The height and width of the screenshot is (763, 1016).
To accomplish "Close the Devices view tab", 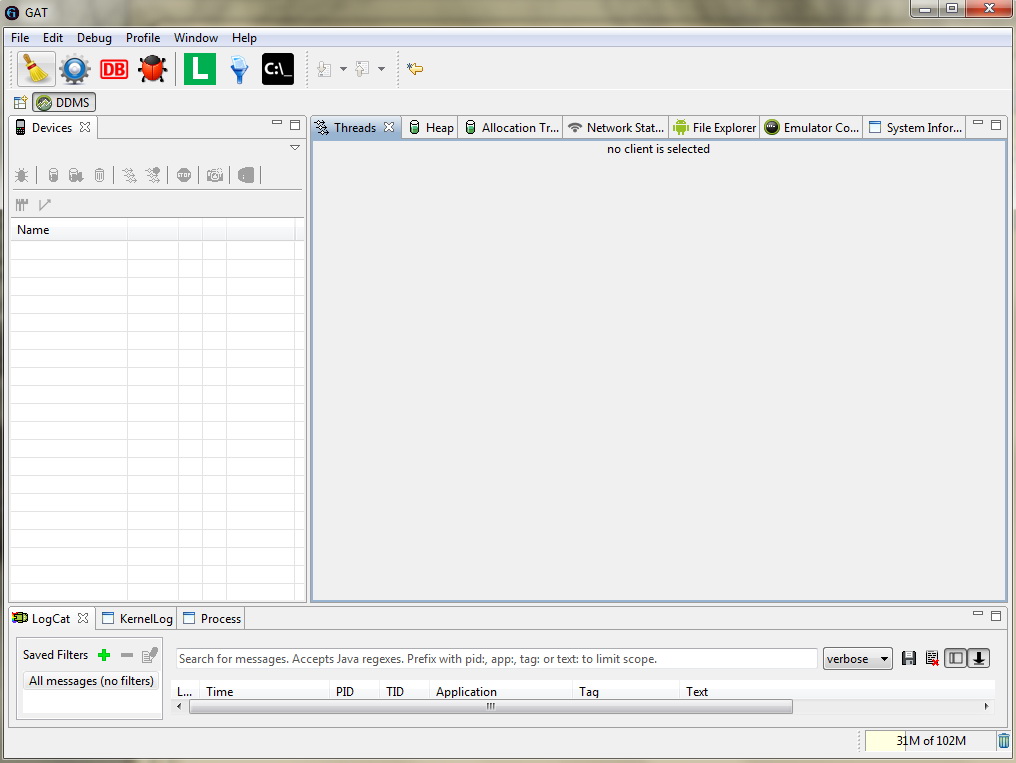I will pyautogui.click(x=85, y=127).
